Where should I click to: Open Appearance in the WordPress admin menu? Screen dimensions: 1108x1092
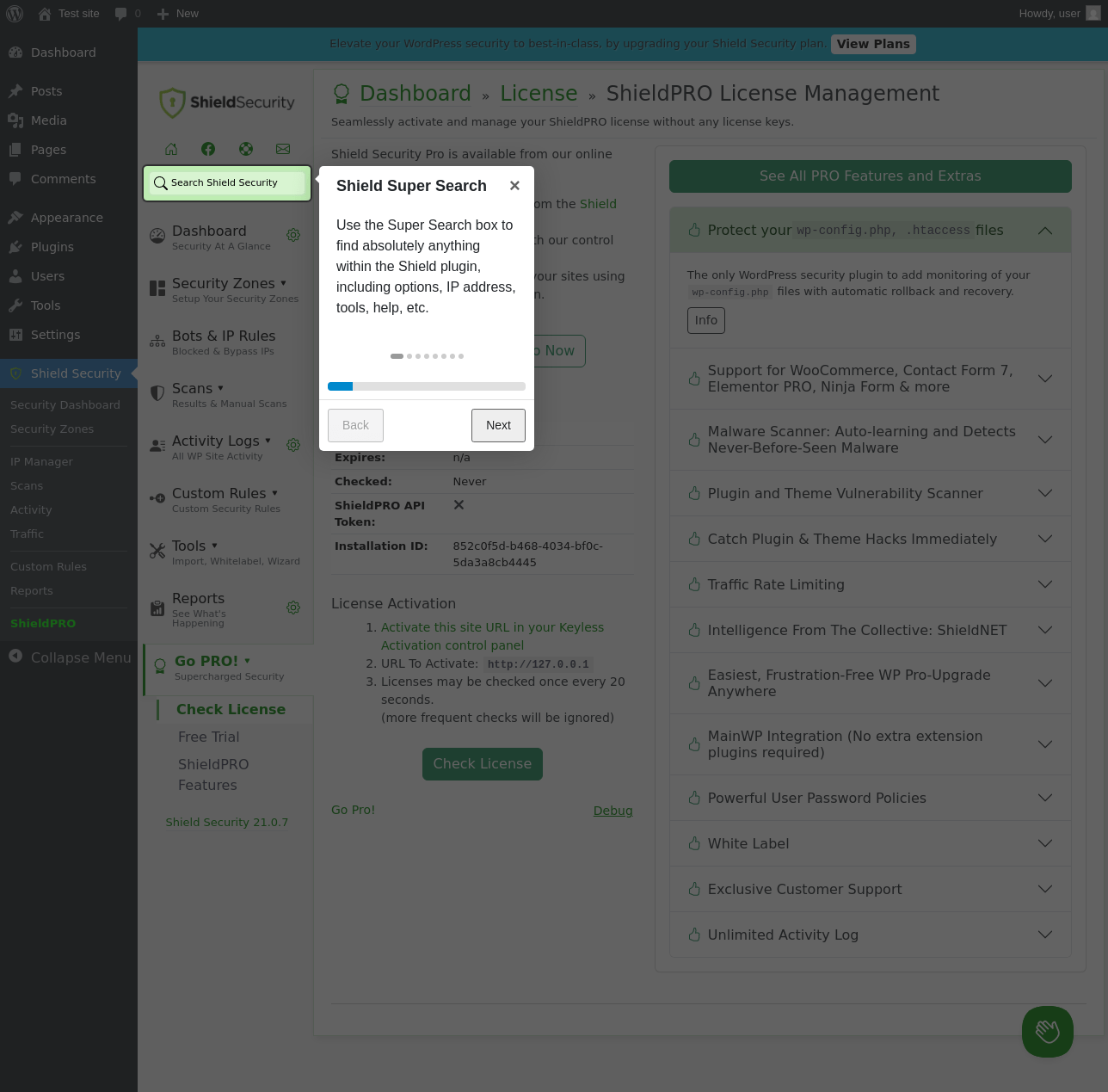[69, 218]
